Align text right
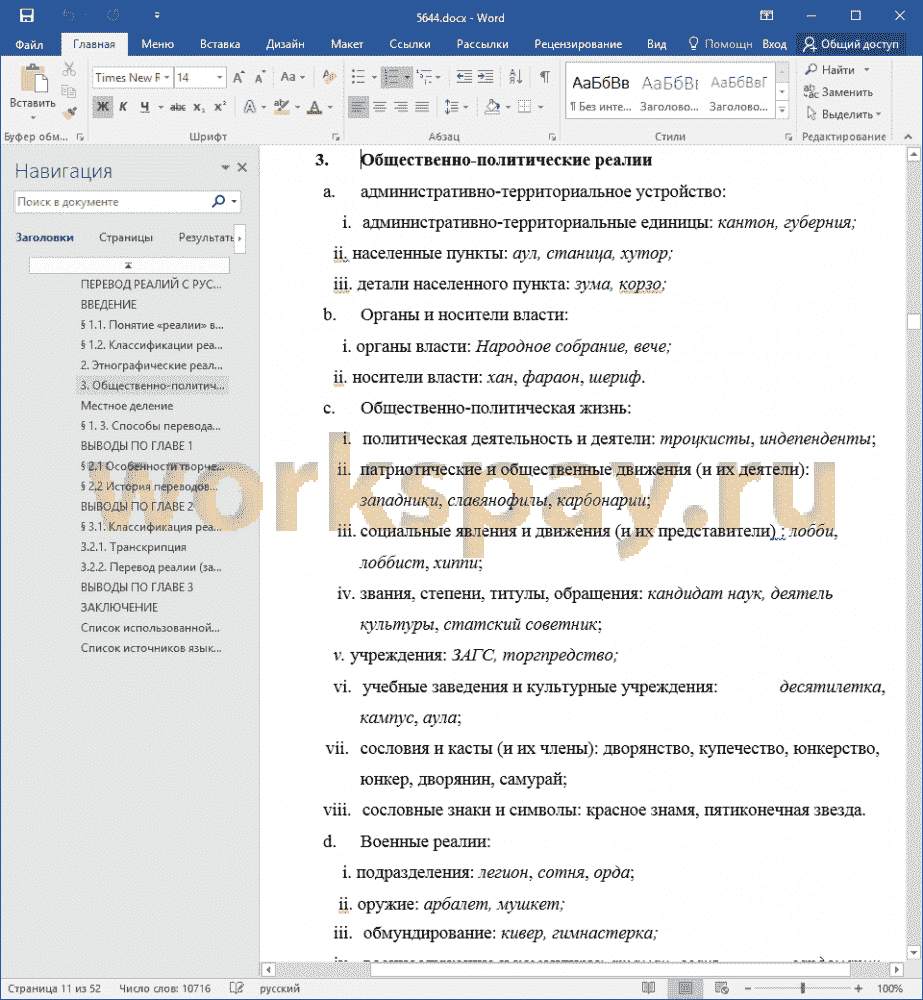The width and height of the screenshot is (923, 1000). pyautogui.click(x=401, y=107)
